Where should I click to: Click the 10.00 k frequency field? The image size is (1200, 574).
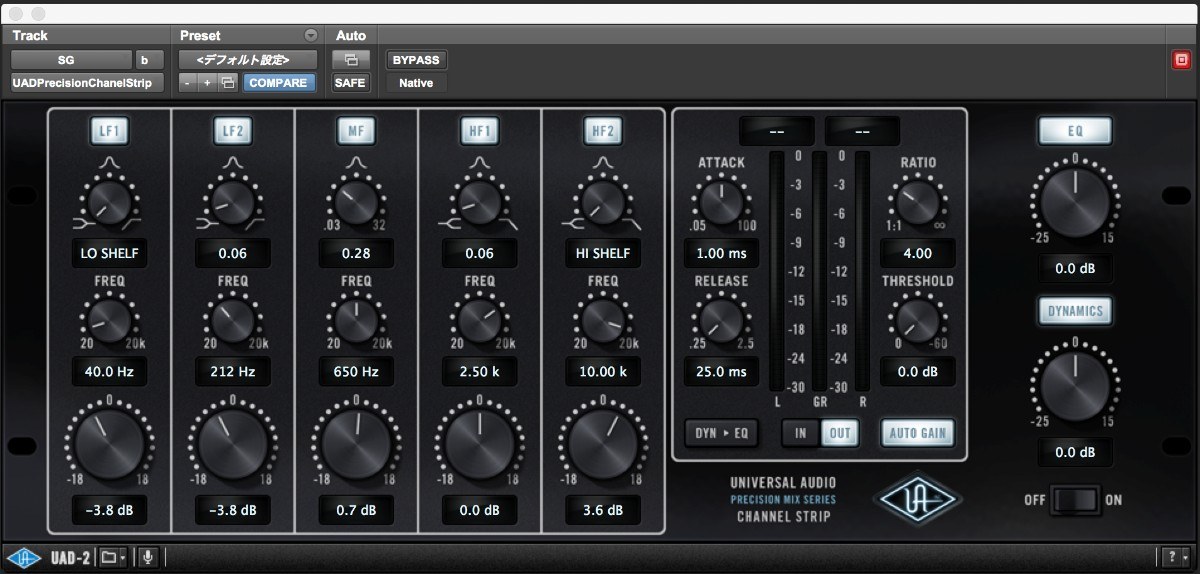tap(603, 372)
